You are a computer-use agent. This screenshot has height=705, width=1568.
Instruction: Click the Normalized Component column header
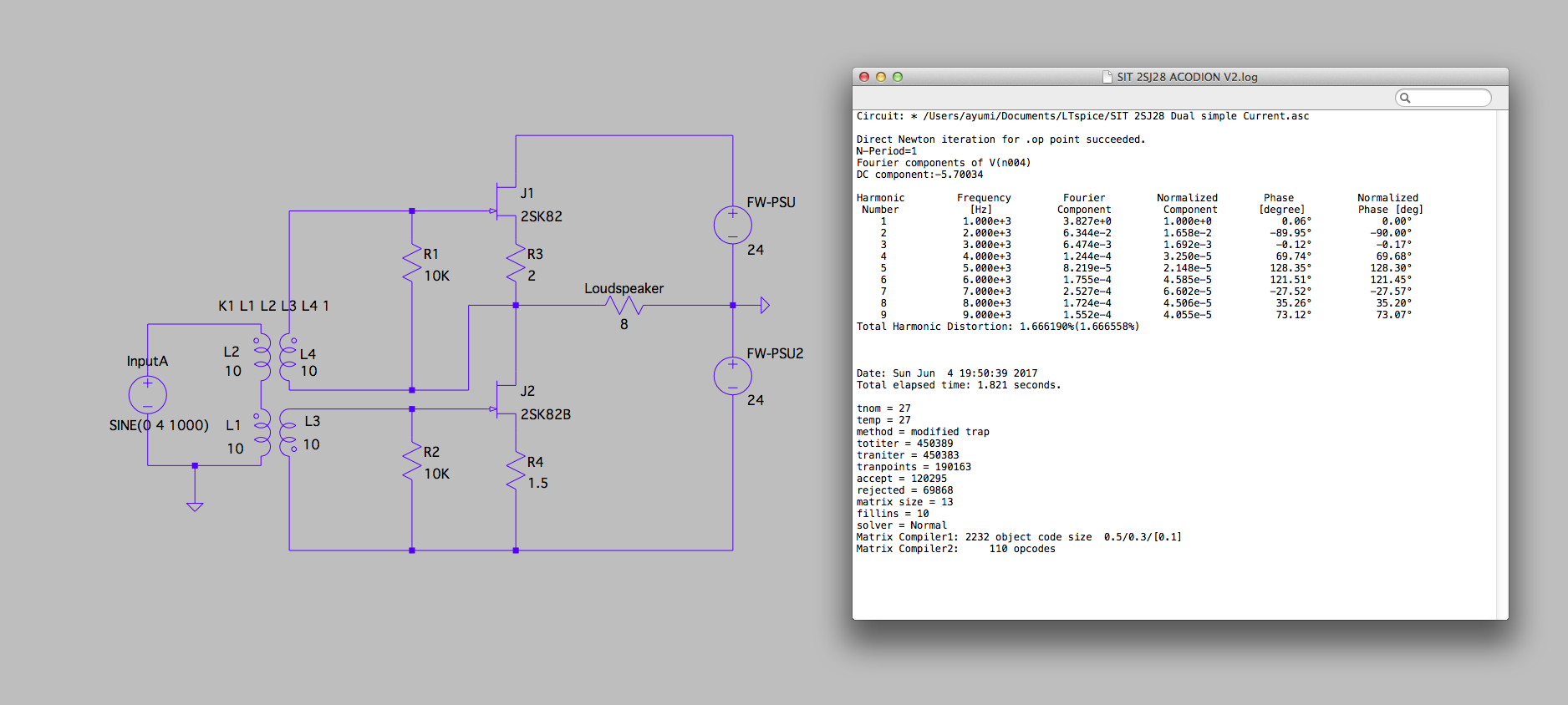coord(1188,204)
